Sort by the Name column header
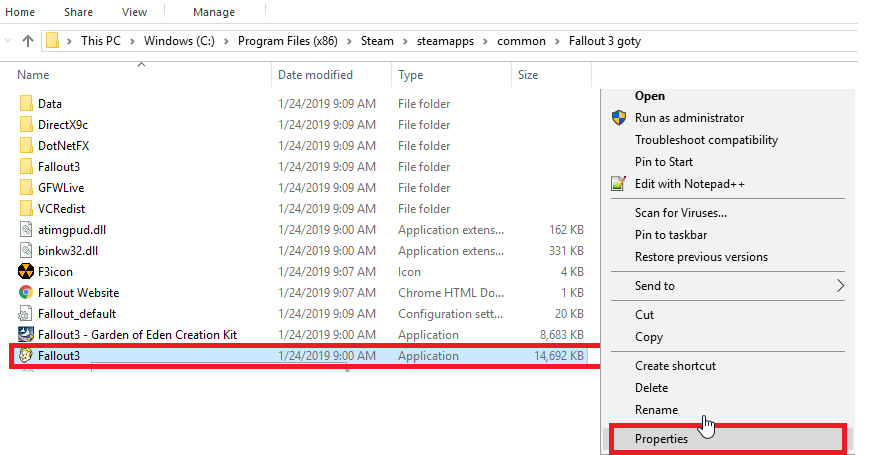Viewport: 880px width, 455px height. (33, 75)
